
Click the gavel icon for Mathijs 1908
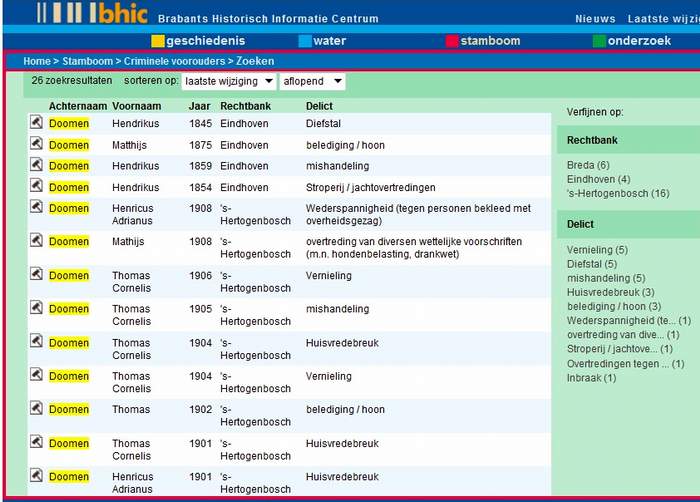pyautogui.click(x=35, y=240)
